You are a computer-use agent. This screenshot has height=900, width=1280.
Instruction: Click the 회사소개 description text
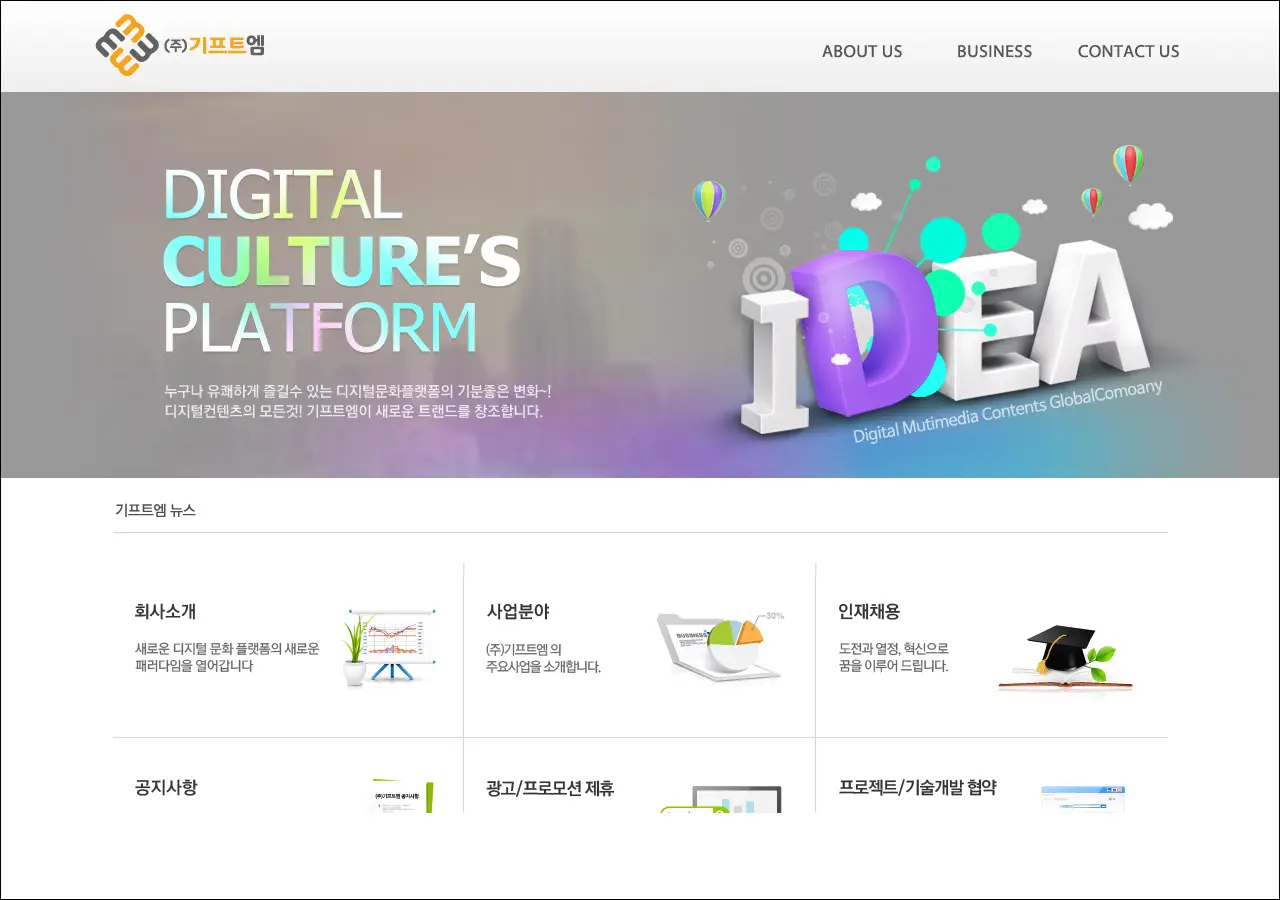tap(227, 657)
